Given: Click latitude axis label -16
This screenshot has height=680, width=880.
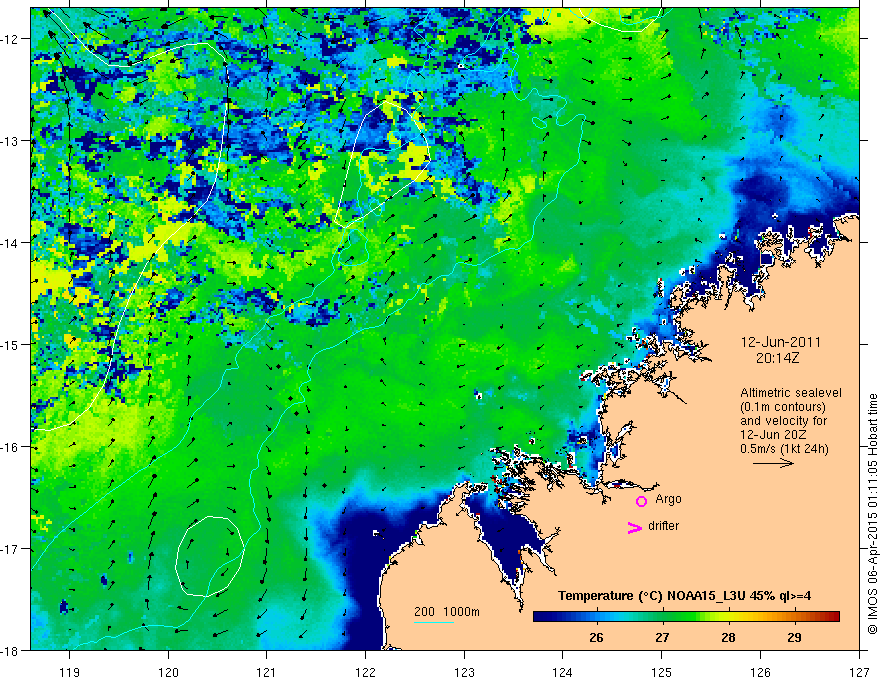Looking at the screenshot, I should (x=11, y=447).
